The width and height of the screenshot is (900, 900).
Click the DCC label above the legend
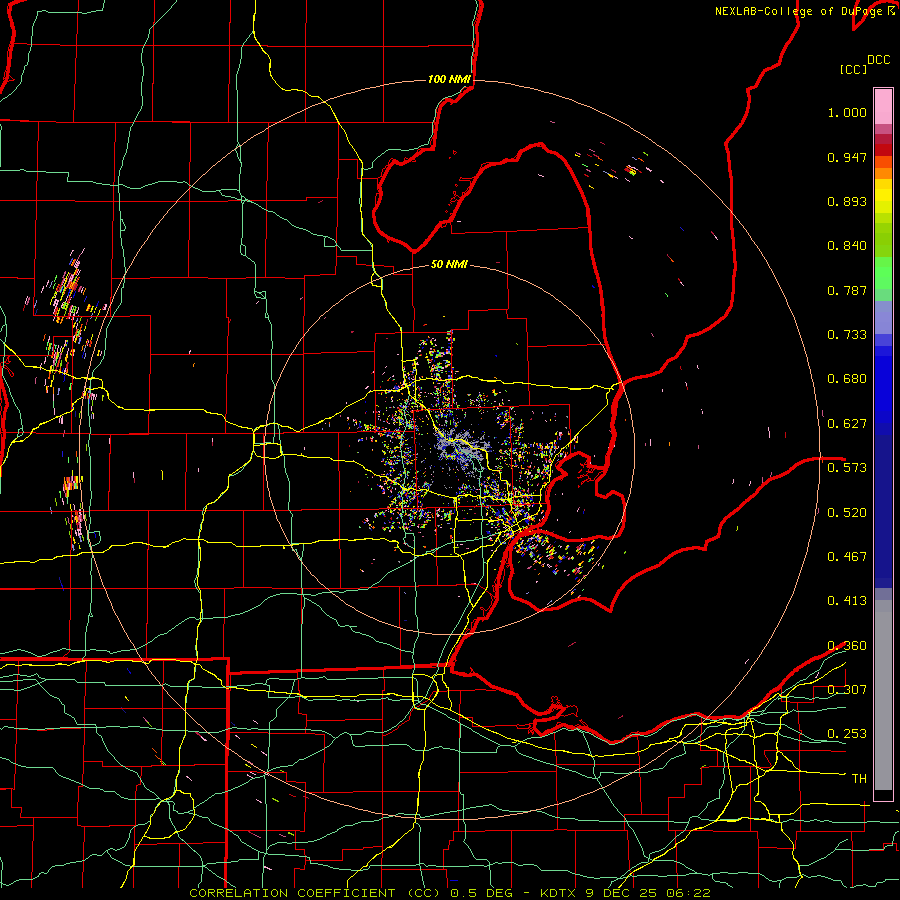coord(878,60)
